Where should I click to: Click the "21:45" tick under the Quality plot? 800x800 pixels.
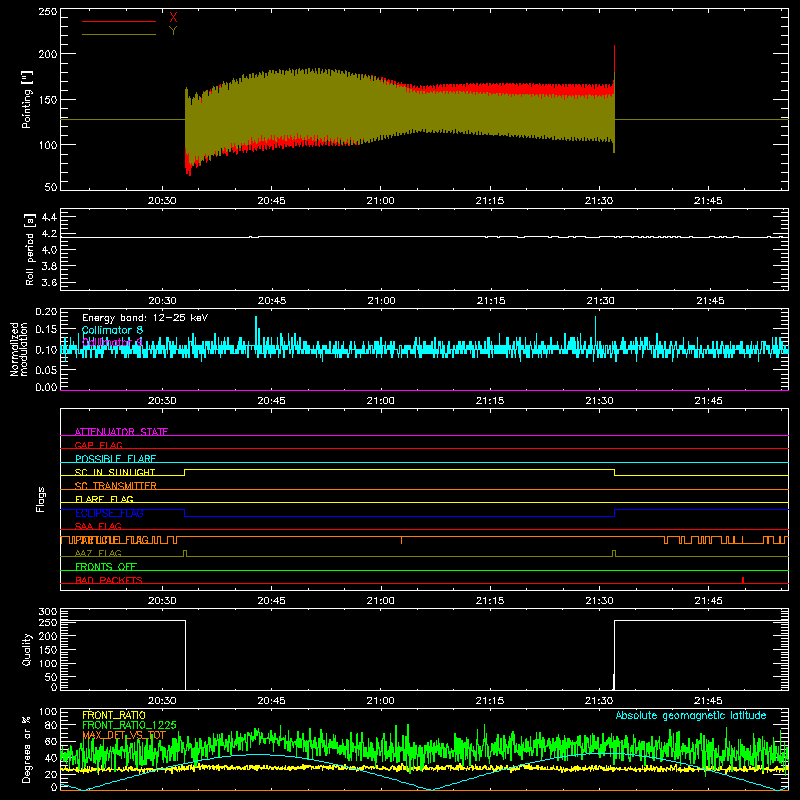(x=708, y=701)
